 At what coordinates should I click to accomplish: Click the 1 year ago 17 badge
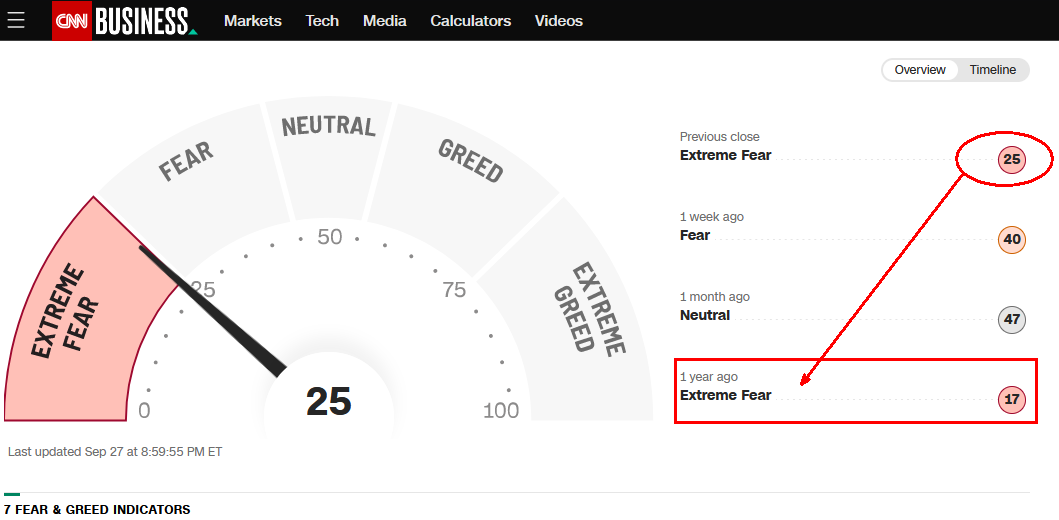pyautogui.click(x=1012, y=400)
